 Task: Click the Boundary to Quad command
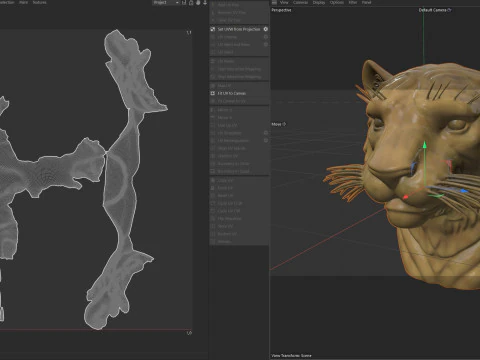coord(239,171)
